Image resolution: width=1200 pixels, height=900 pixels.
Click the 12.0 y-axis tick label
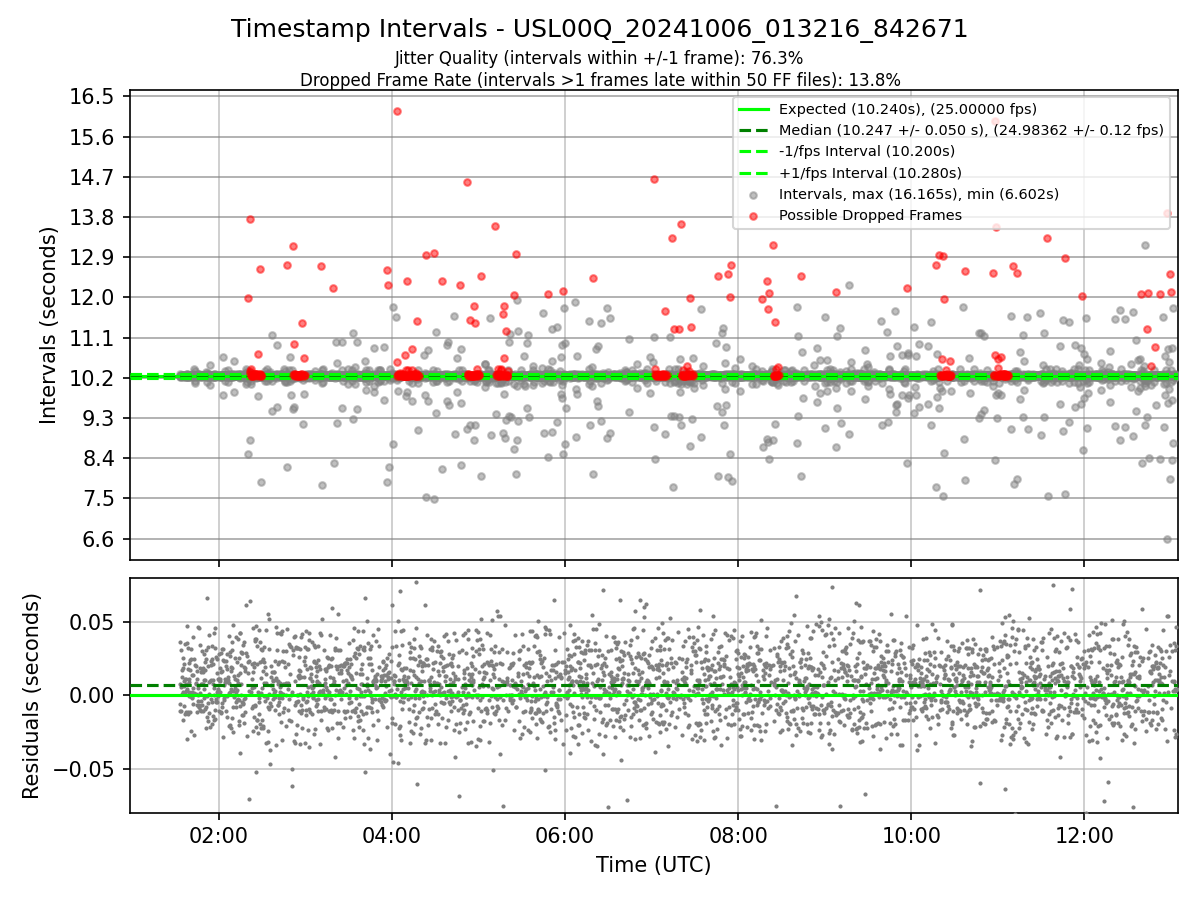pos(93,297)
